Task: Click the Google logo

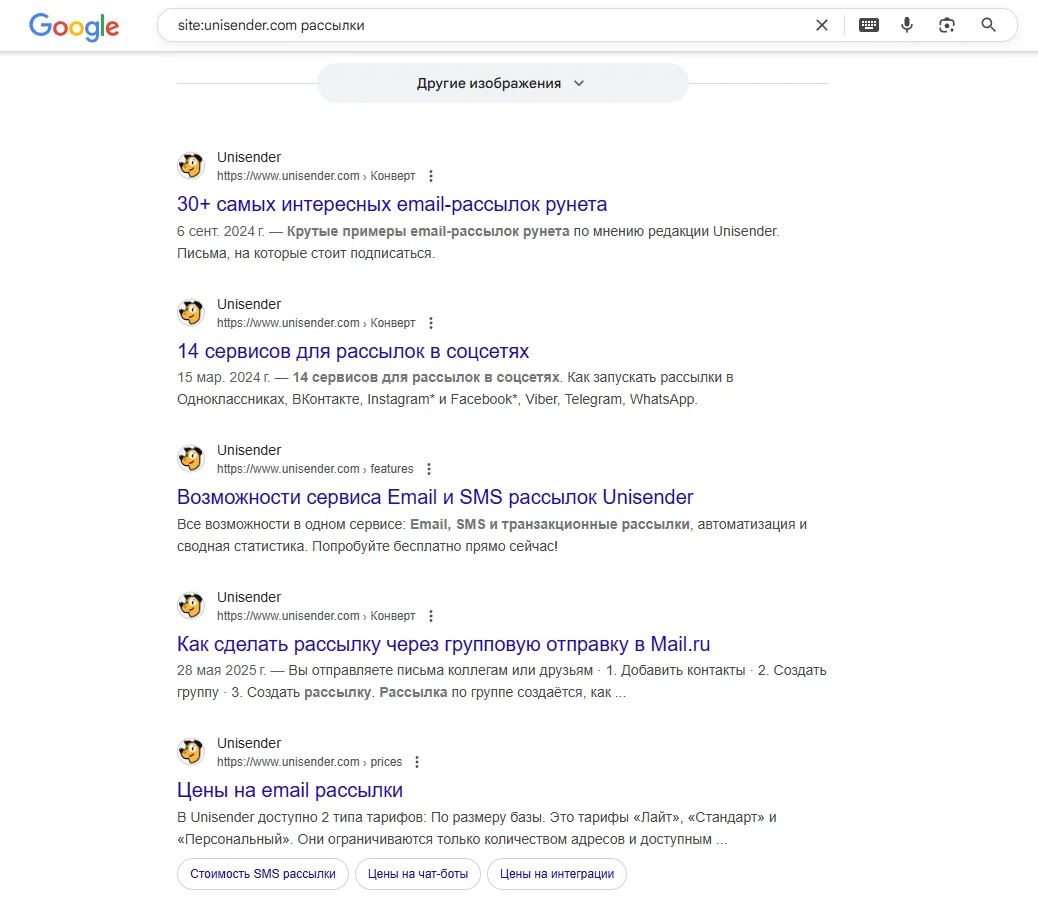Action: pyautogui.click(x=74, y=26)
